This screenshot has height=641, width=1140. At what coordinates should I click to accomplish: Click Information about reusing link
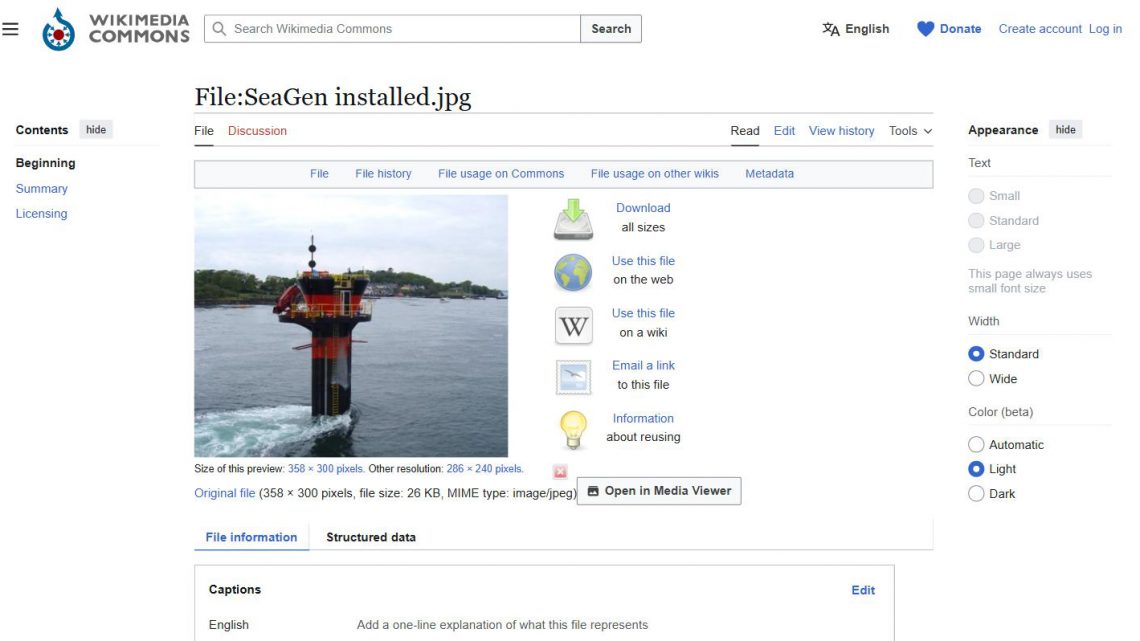(x=643, y=419)
